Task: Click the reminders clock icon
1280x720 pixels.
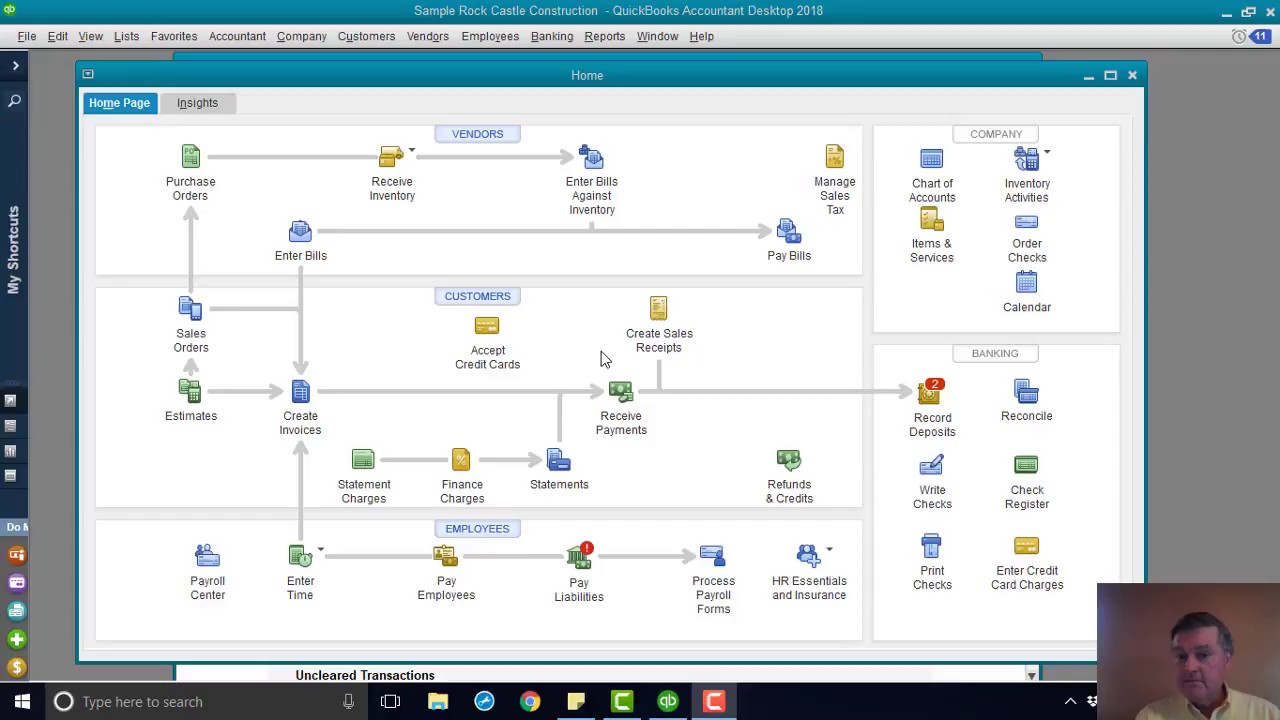Action: point(1239,36)
